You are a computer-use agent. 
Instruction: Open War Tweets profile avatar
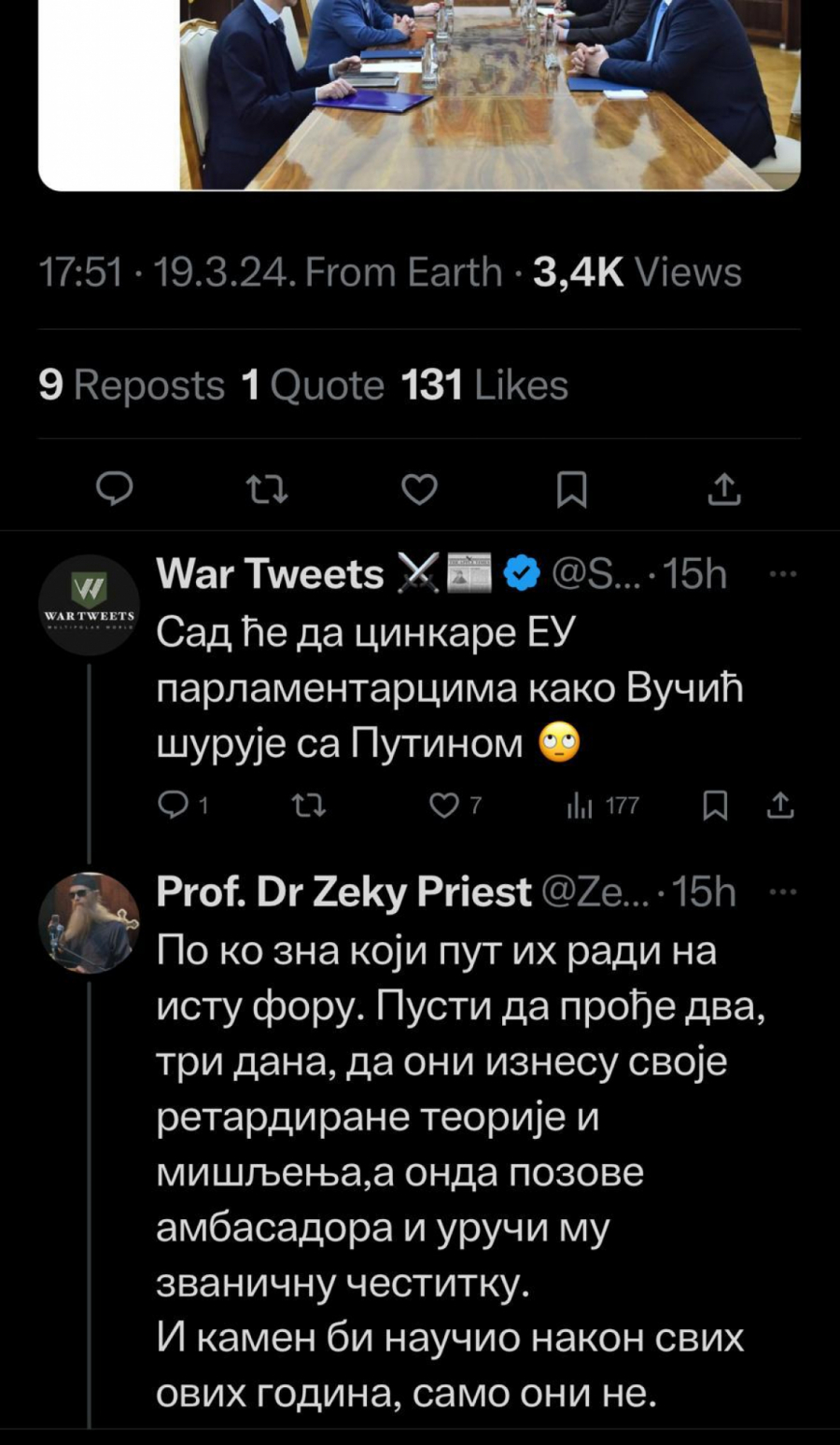90,604
